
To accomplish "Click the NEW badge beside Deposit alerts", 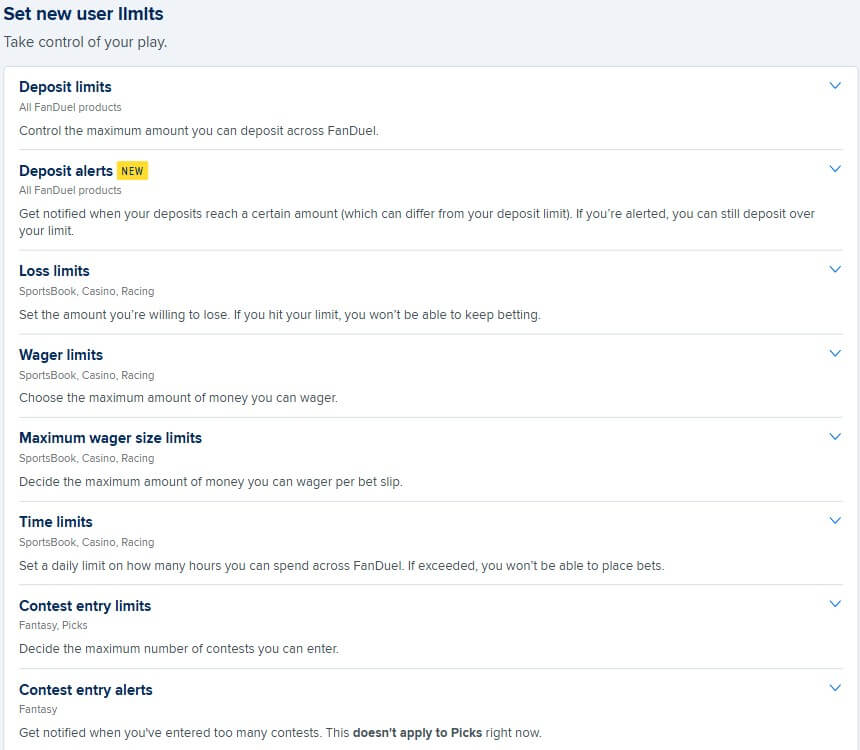I will pyautogui.click(x=132, y=170).
